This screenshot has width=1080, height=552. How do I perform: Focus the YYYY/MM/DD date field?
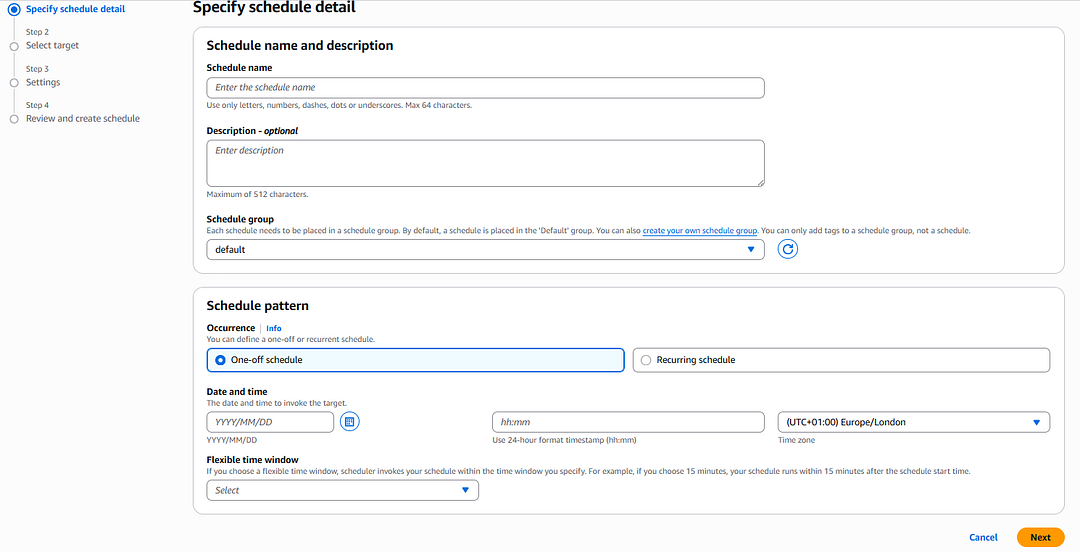tap(270, 422)
